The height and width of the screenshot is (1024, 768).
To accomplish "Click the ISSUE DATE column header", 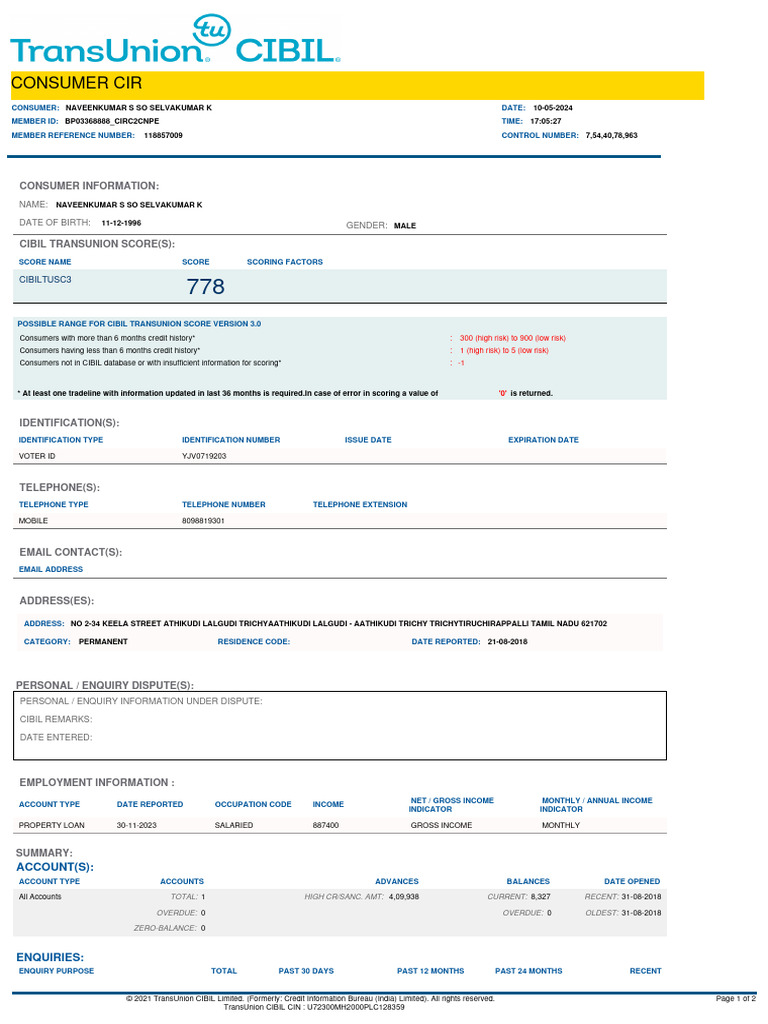I will point(368,440).
